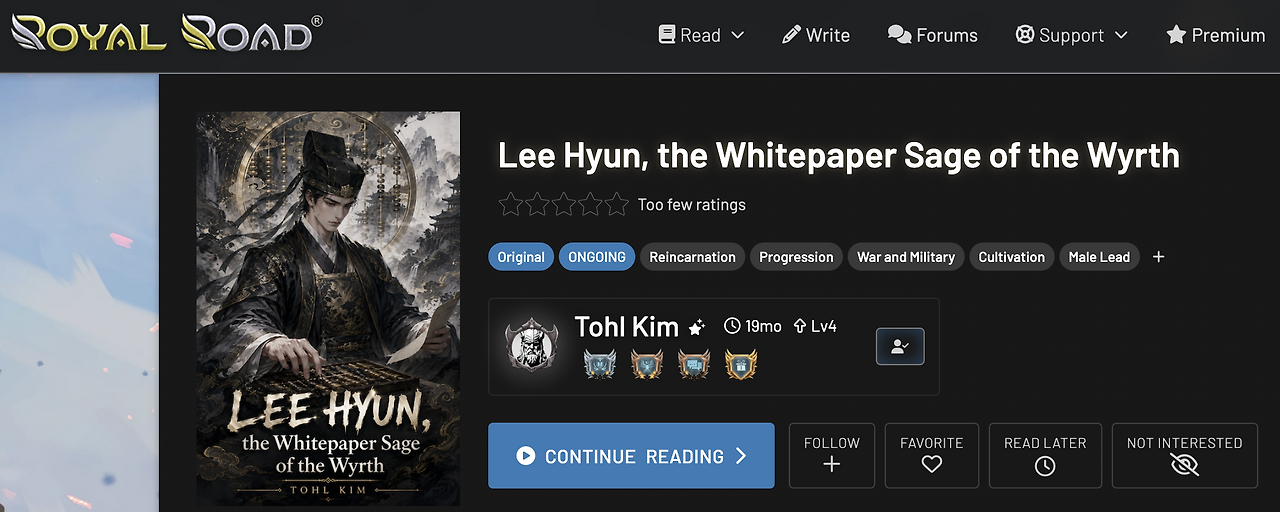The width and height of the screenshot is (1280, 512).
Task: Click the second author achievement badge
Action: 647,364
